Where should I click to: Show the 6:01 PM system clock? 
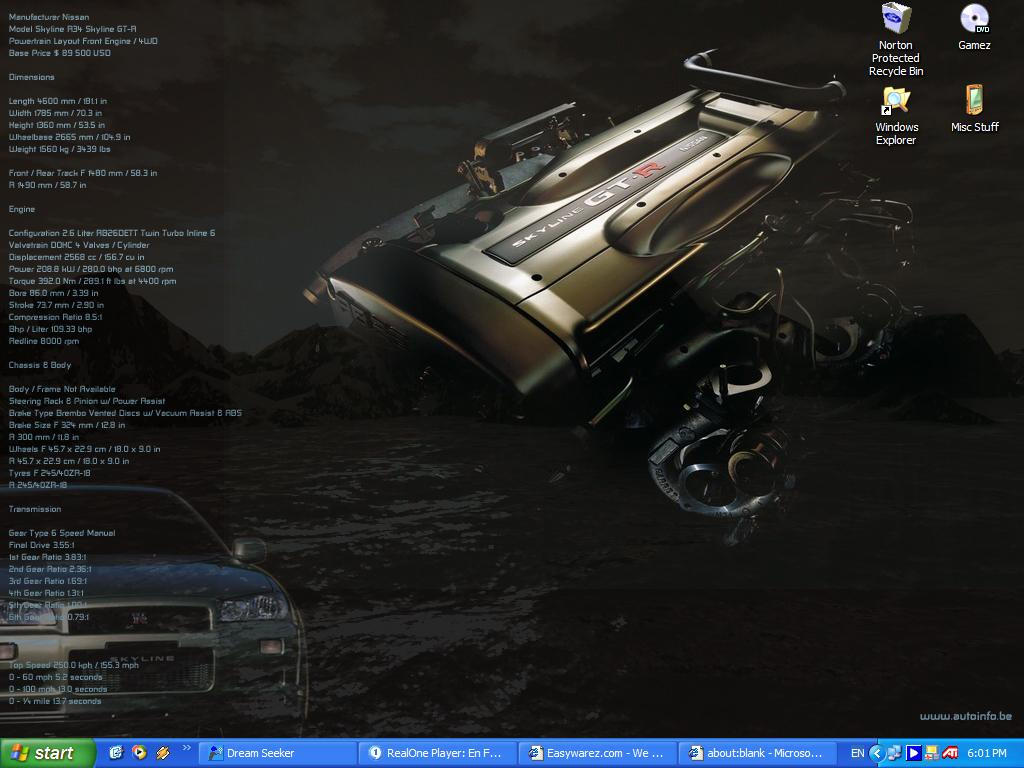click(987, 753)
